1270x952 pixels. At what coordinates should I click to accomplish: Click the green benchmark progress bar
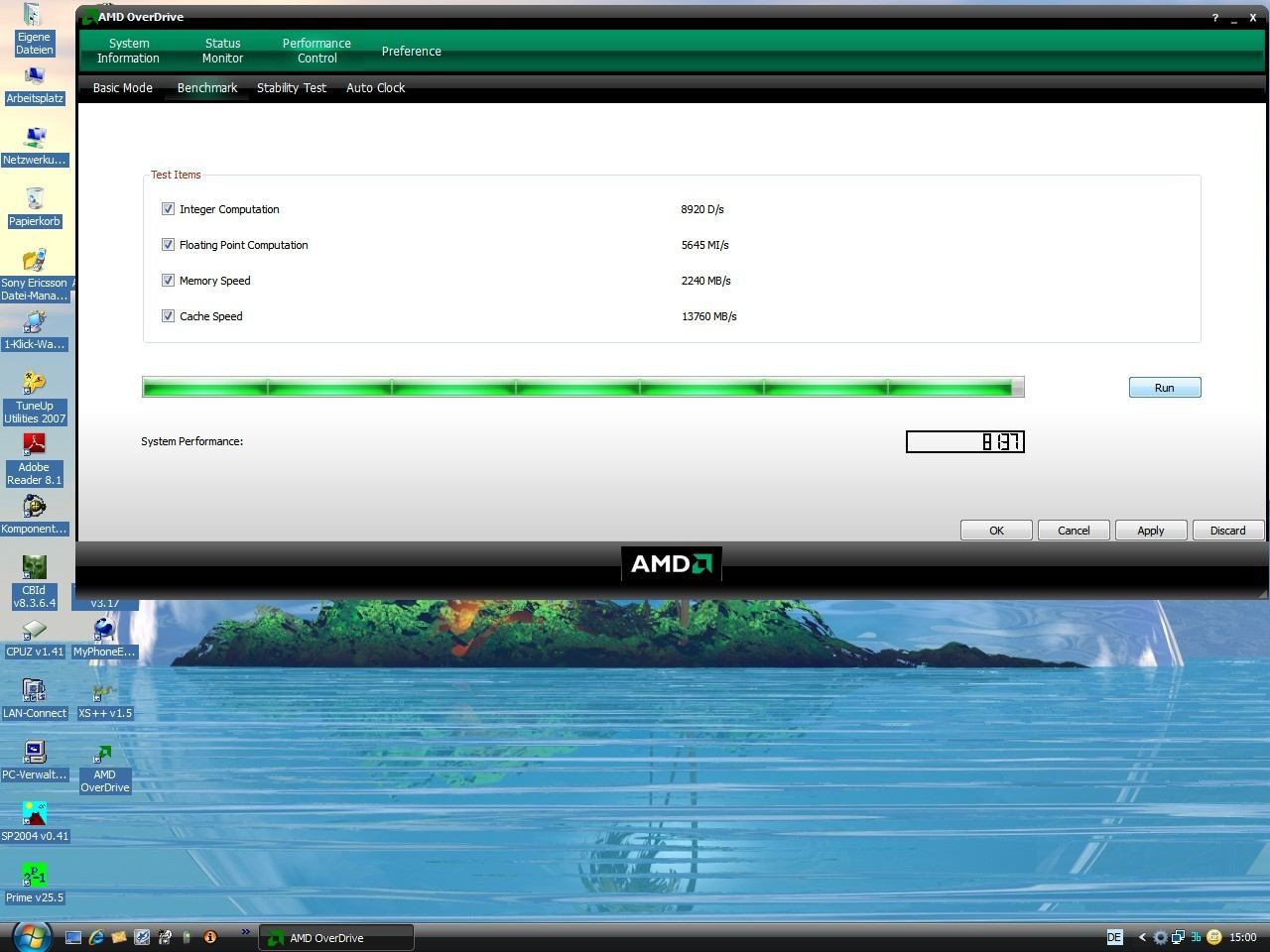coord(582,388)
